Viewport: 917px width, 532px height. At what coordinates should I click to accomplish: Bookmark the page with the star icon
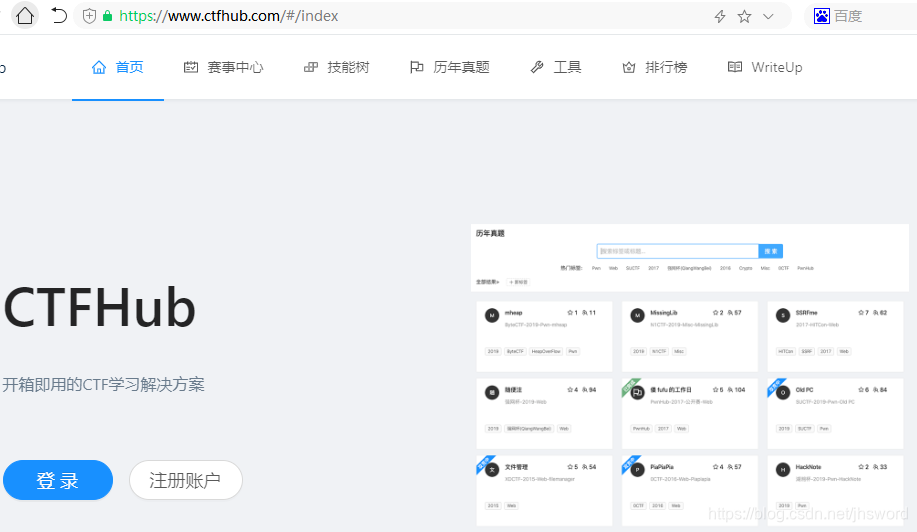click(744, 16)
